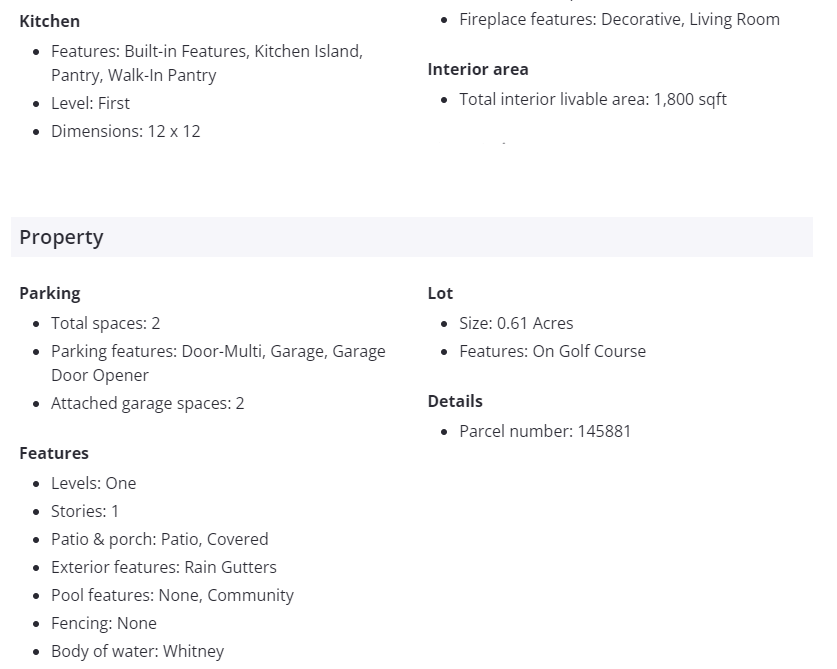Screen dimensions: 837x669
Task: Click the Kitchen heading
Action: (50, 21)
